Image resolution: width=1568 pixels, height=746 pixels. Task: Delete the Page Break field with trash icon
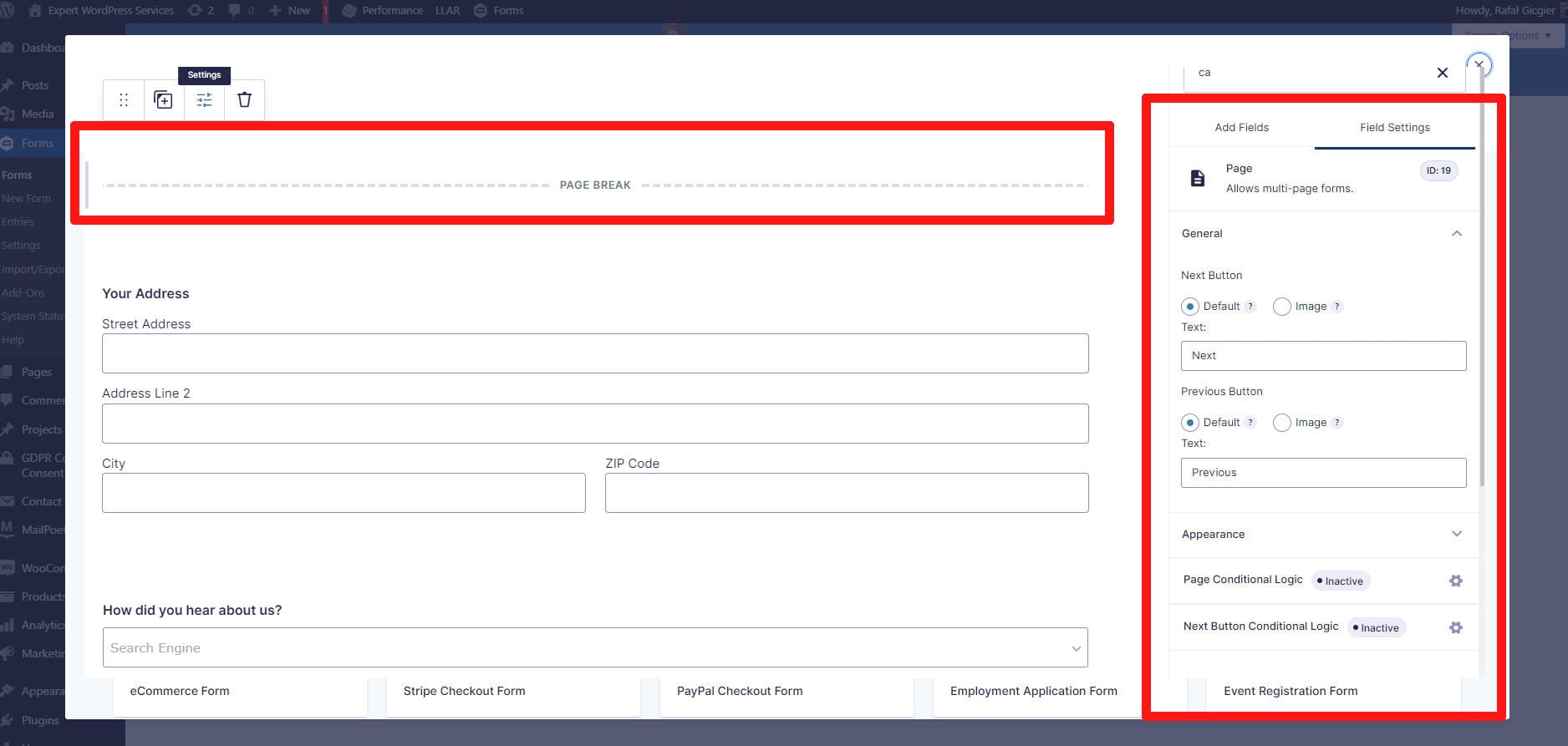[x=244, y=100]
